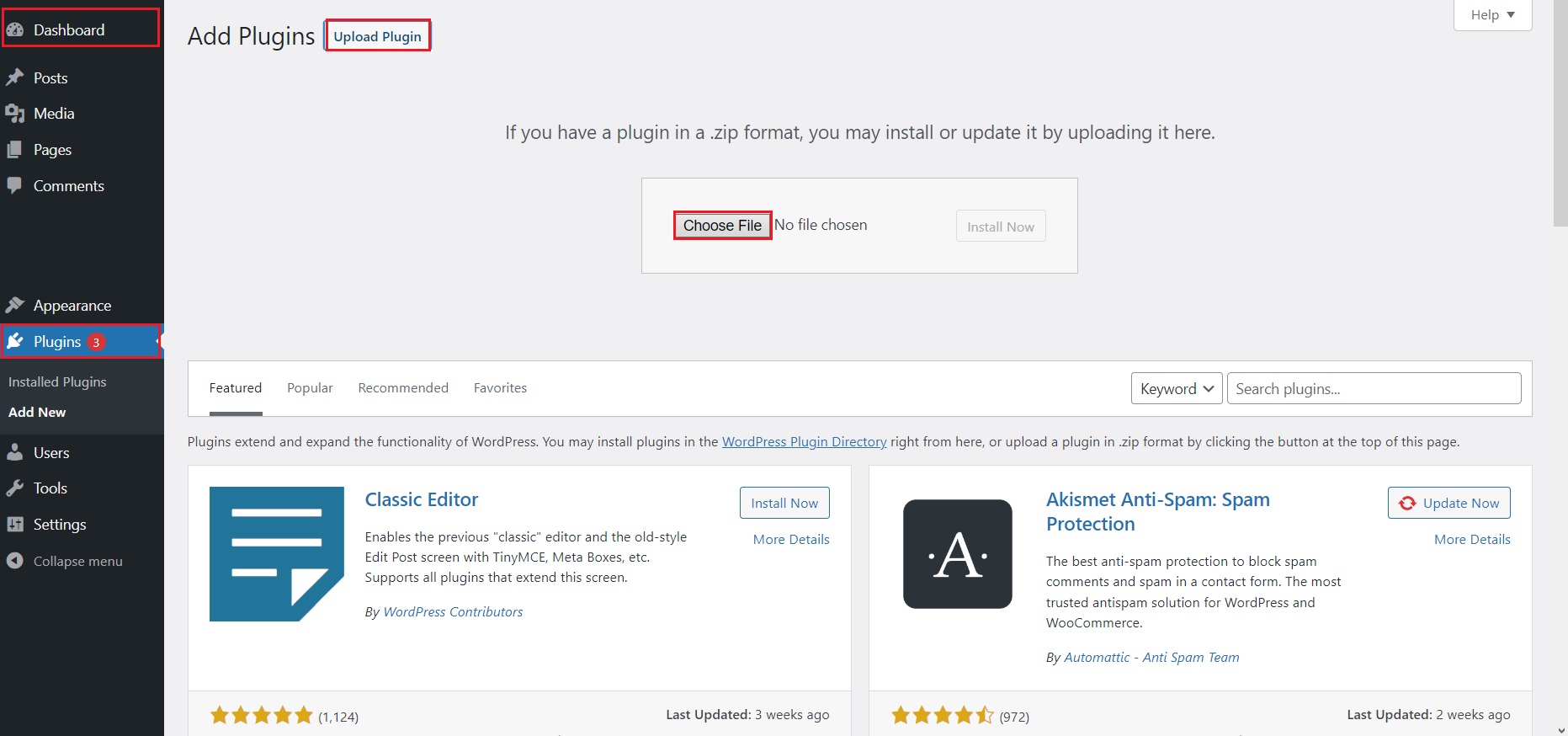Viewport: 1568px width, 736px height.
Task: Go to the Dashboard menu
Action: tap(81, 29)
